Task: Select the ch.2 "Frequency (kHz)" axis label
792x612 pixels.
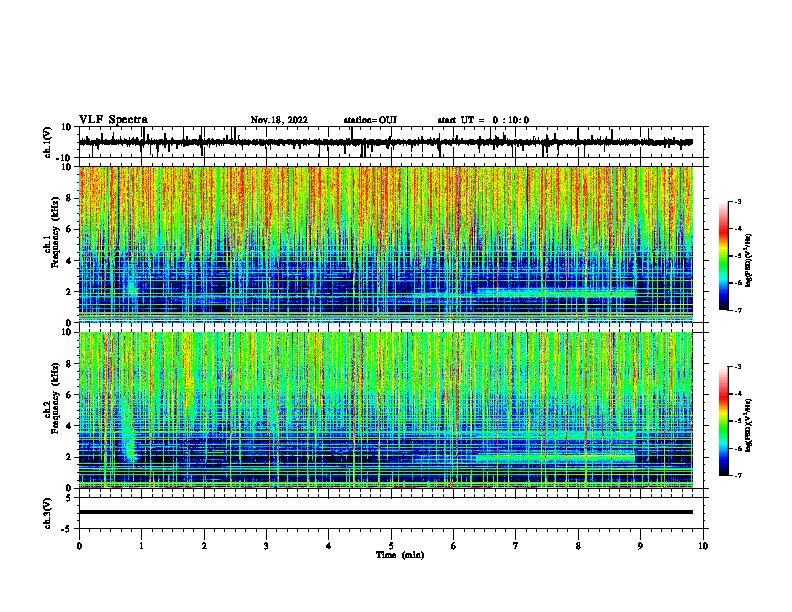Action: (x=55, y=398)
